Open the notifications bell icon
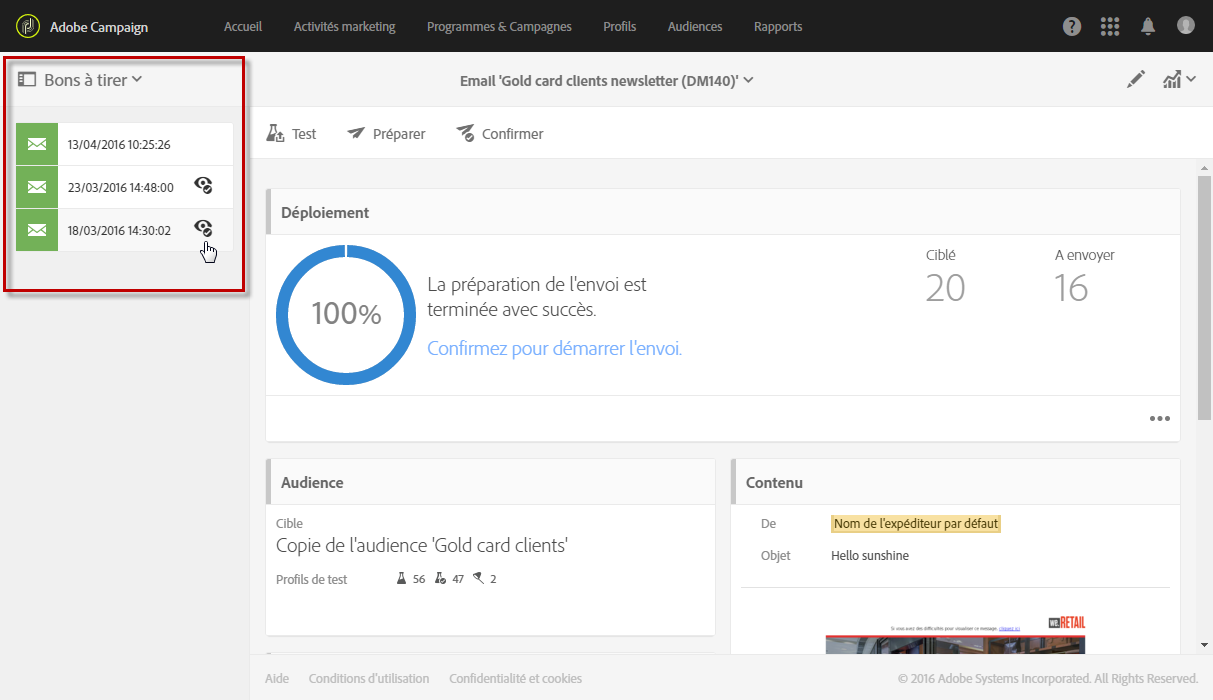 tap(1148, 27)
